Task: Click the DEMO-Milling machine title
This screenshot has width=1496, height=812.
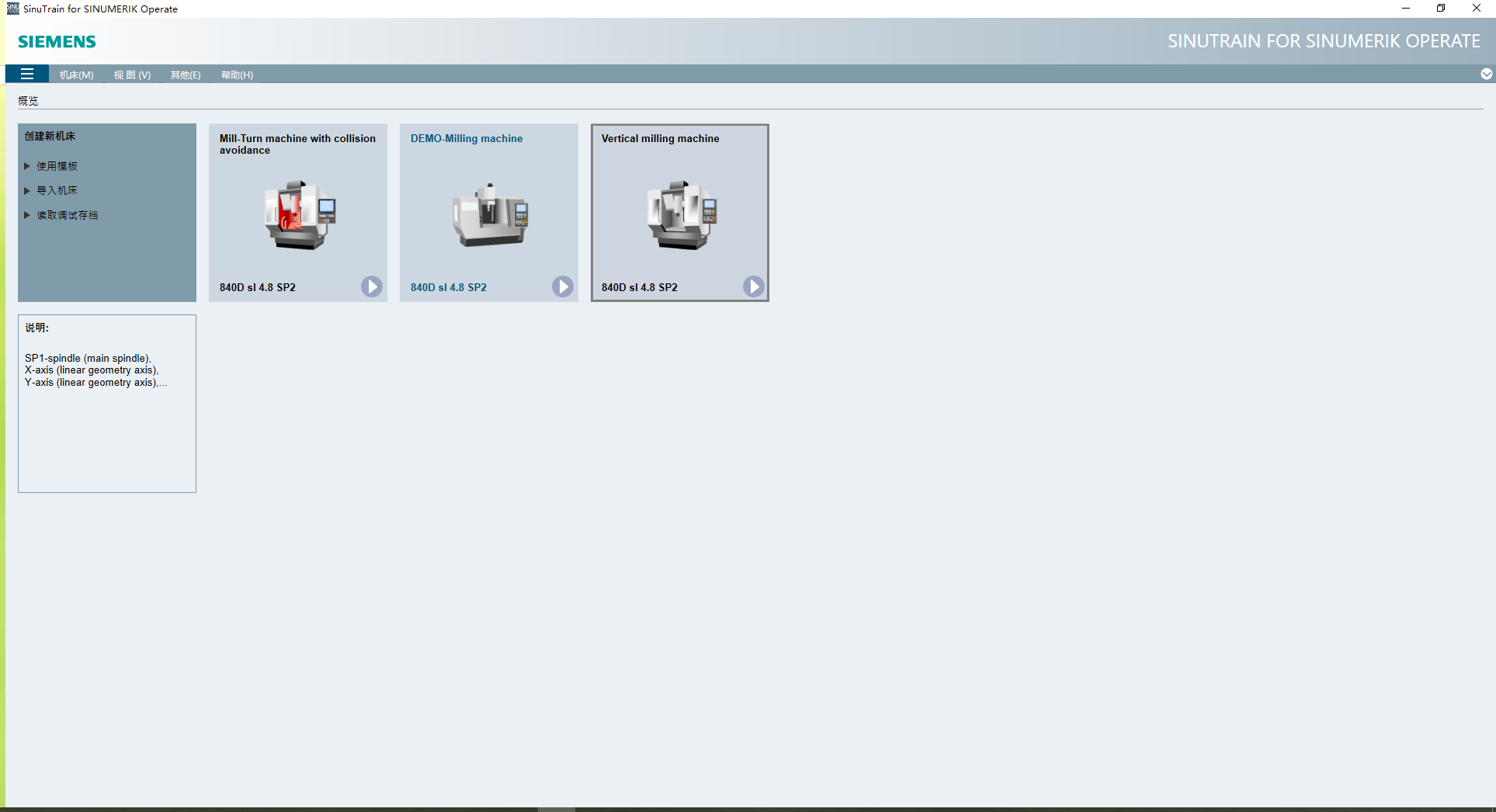Action: 467,138
